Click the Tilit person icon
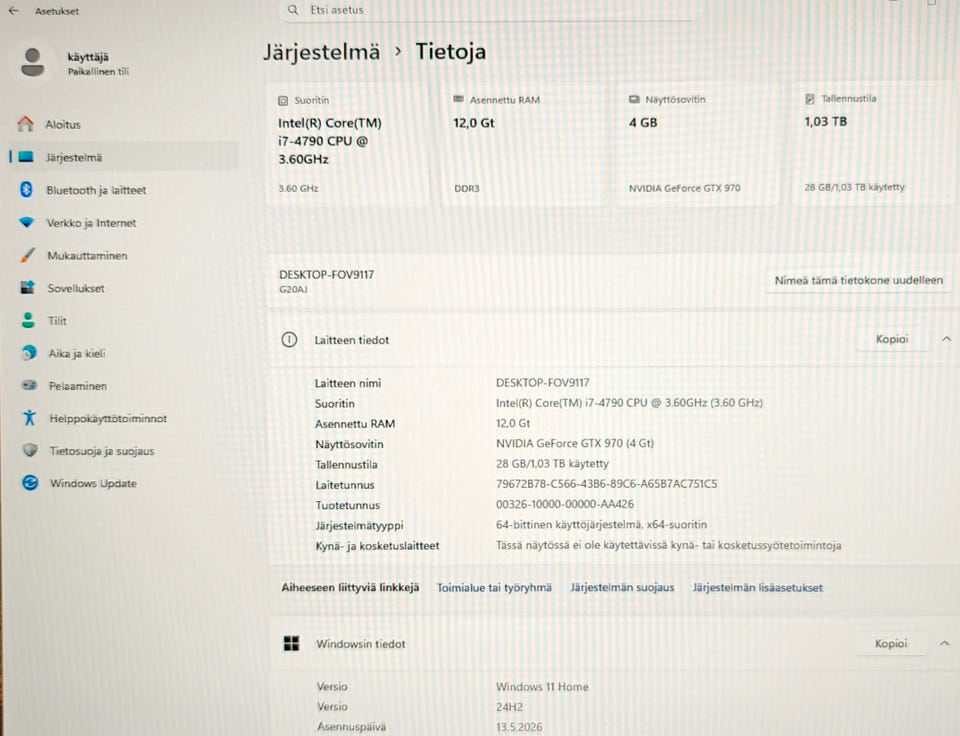Viewport: 960px width, 736px height. point(28,320)
